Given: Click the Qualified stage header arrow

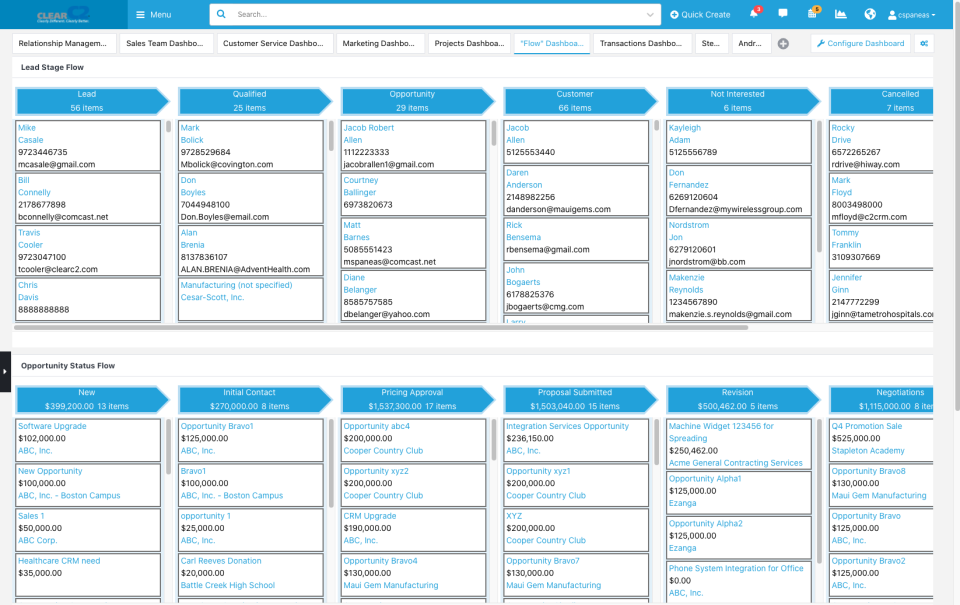Looking at the screenshot, I should click(x=255, y=101).
